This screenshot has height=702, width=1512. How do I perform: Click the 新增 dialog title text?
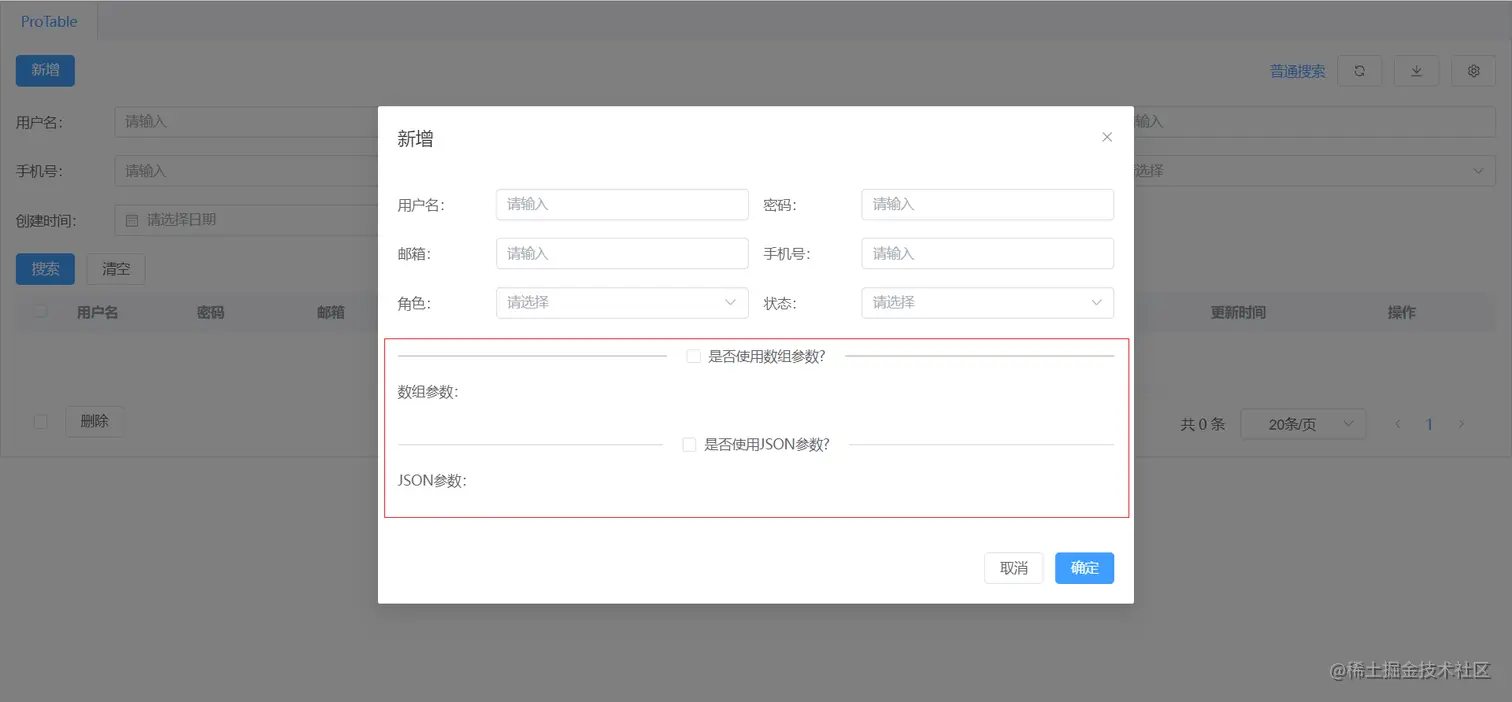(x=415, y=139)
